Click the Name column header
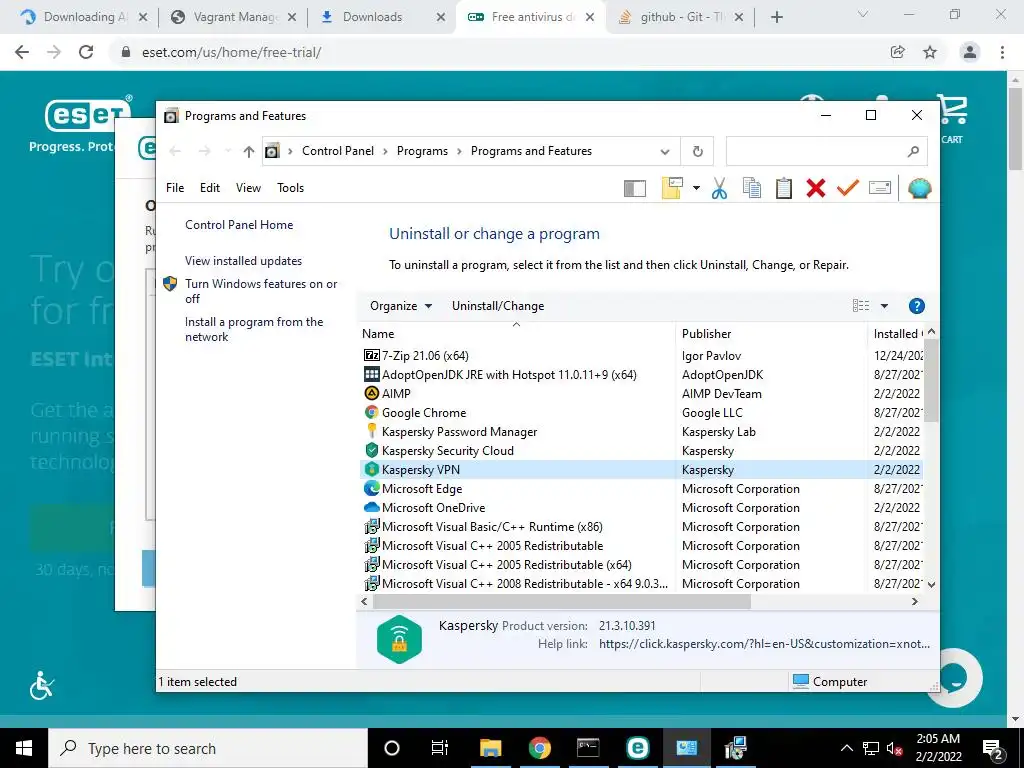The height and width of the screenshot is (768, 1024). pos(516,333)
